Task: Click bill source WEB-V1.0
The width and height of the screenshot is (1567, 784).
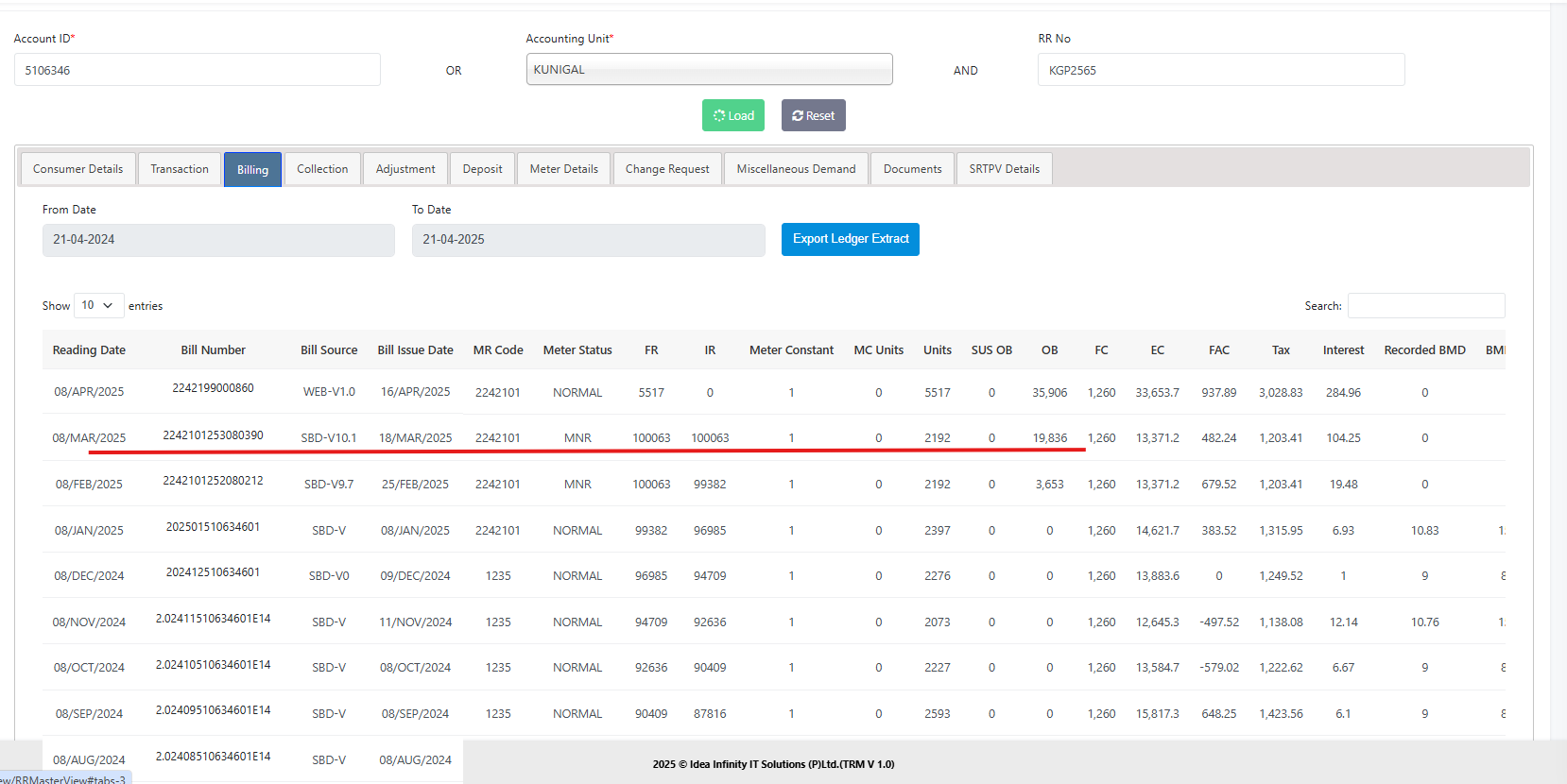Action: pyautogui.click(x=329, y=392)
